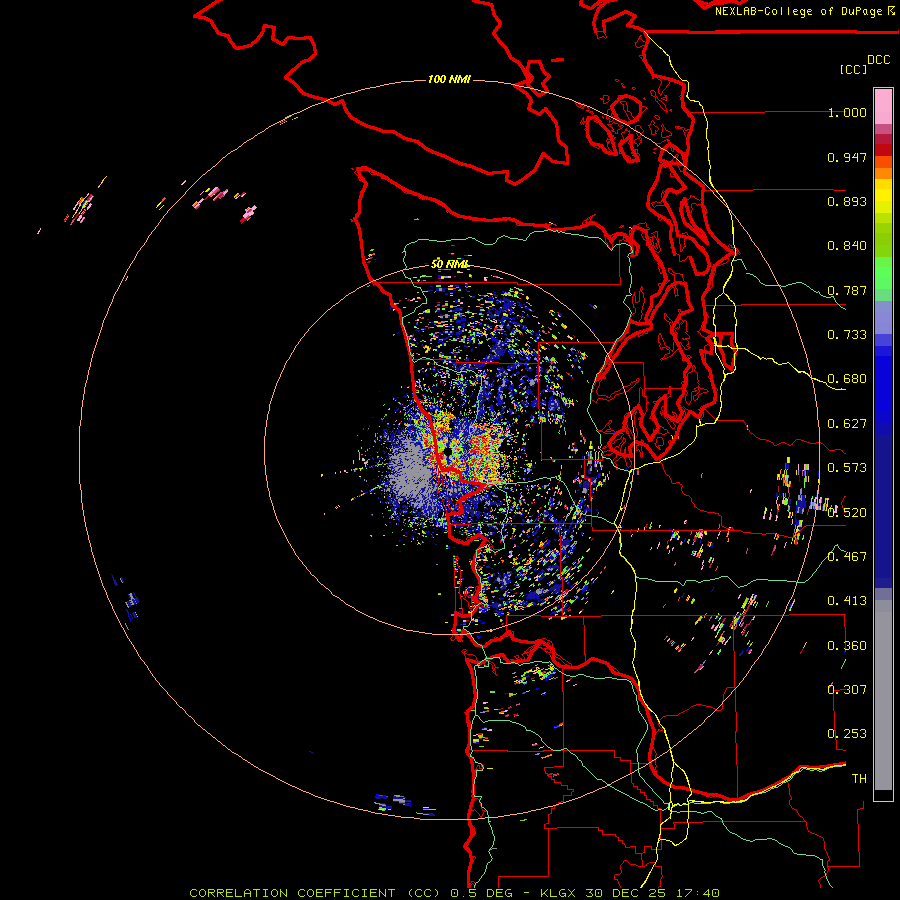Click the 0.5 DEG elevation text
Viewport: 900px width, 900px height.
click(x=481, y=893)
